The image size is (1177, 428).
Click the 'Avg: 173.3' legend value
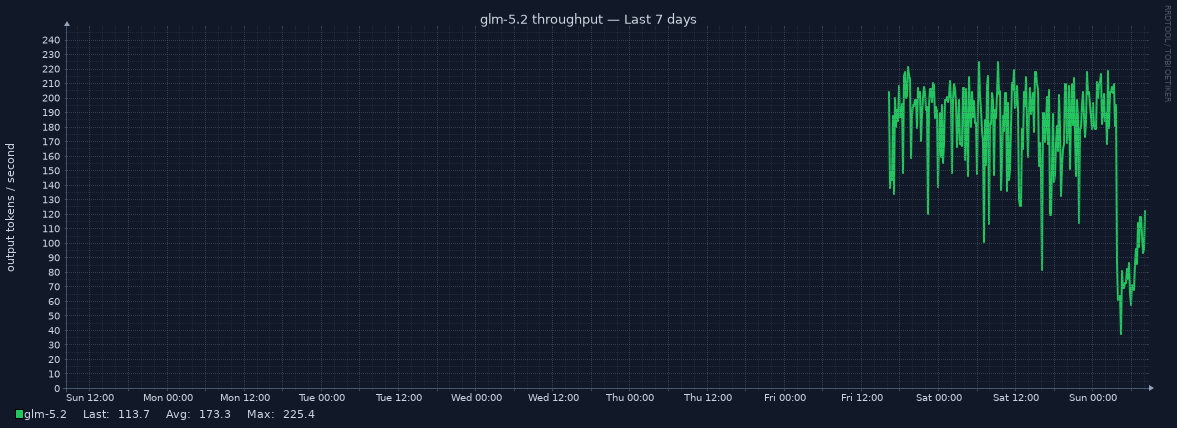click(198, 414)
